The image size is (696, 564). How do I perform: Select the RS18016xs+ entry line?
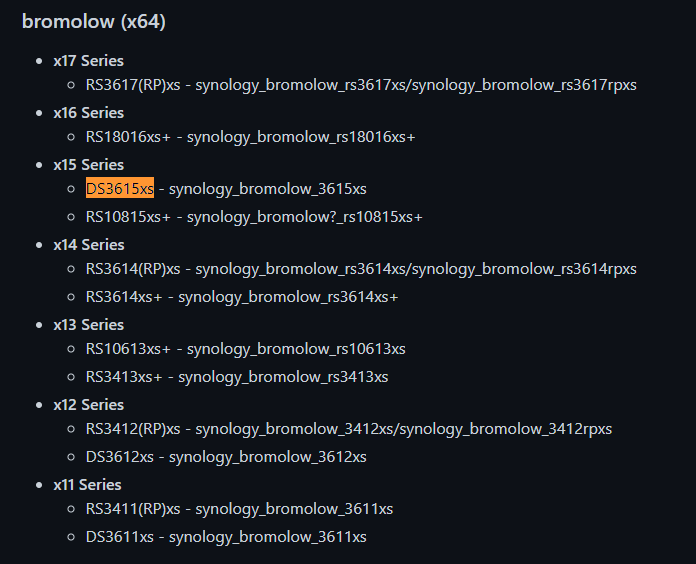click(250, 137)
